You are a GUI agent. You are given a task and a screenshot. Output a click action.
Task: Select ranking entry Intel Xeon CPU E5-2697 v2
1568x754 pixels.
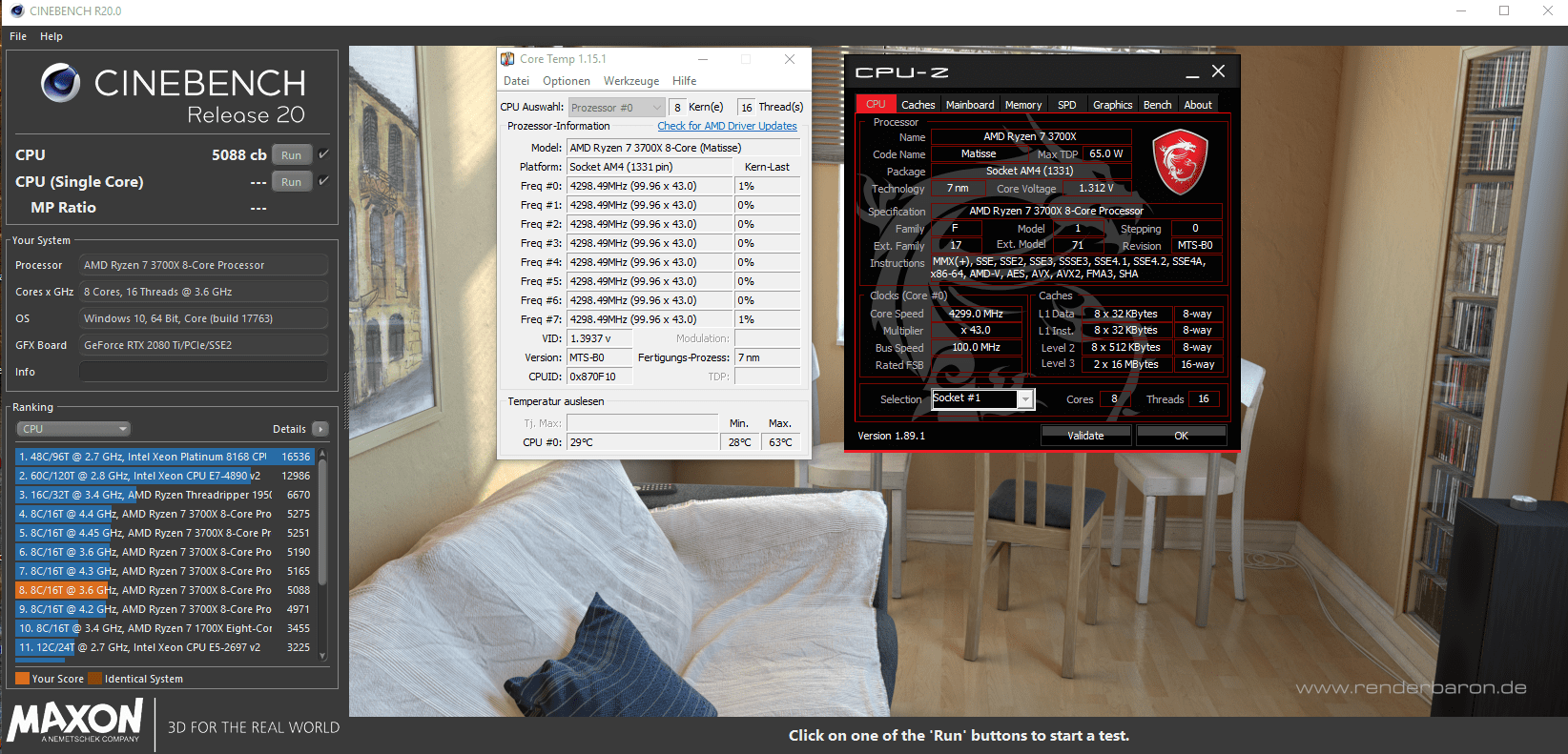coord(163,647)
